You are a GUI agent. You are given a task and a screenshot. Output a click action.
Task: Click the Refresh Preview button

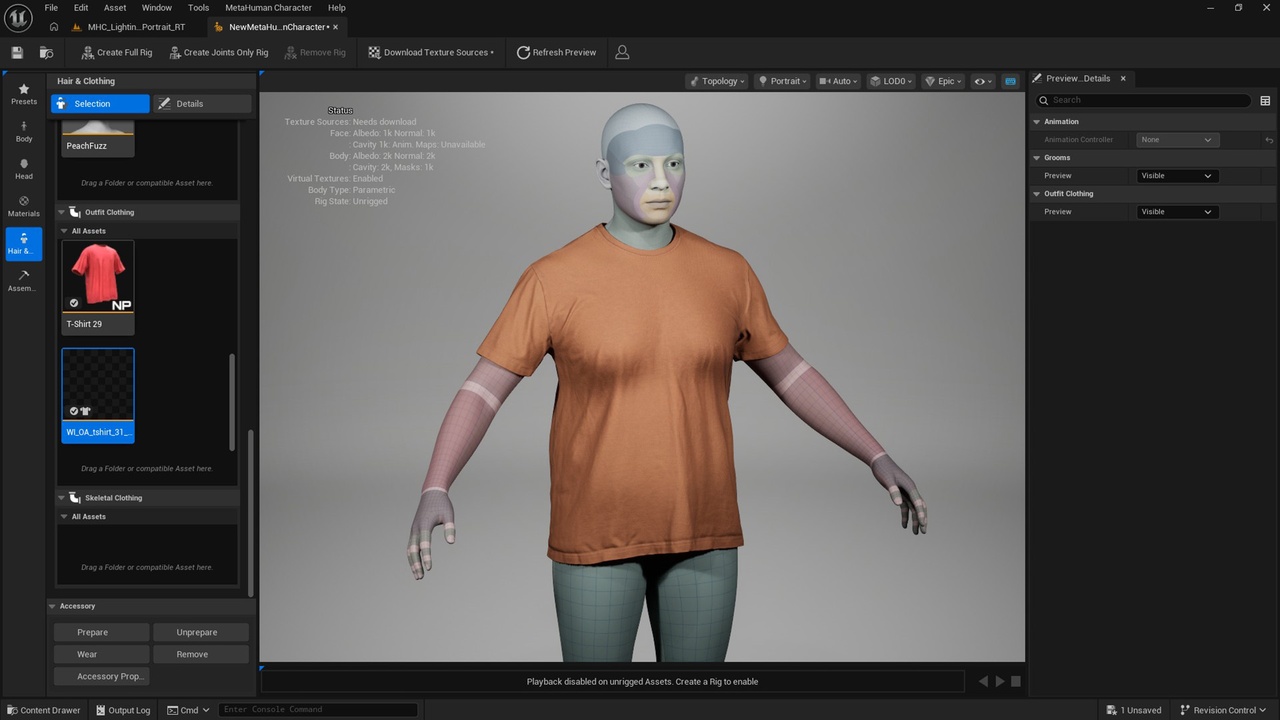tap(556, 52)
